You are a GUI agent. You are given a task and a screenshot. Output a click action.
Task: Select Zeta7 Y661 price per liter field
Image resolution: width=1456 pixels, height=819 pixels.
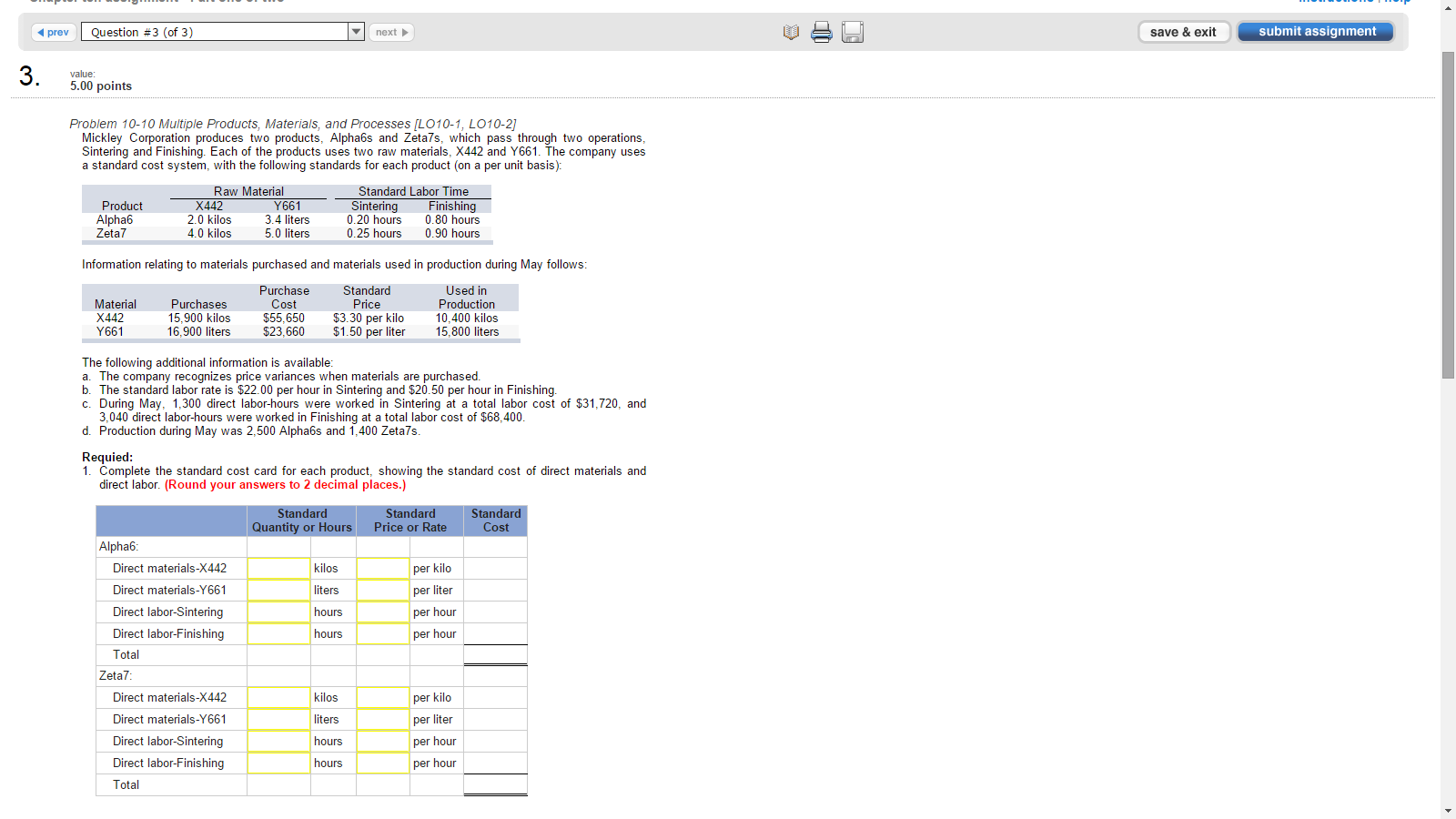click(x=383, y=720)
